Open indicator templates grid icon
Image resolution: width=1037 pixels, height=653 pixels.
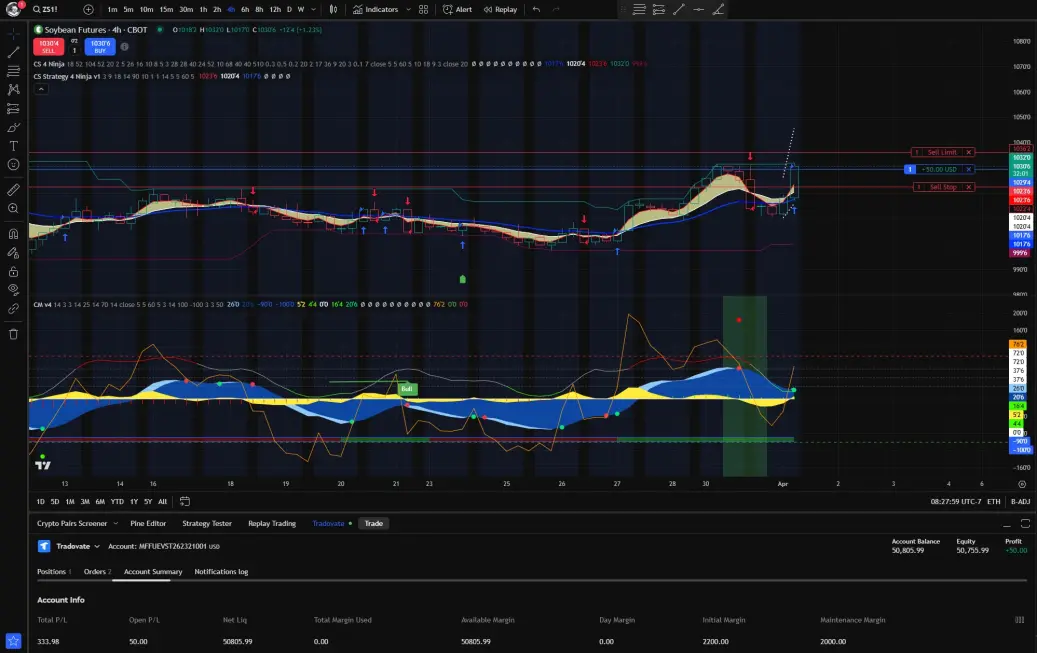tap(423, 9)
